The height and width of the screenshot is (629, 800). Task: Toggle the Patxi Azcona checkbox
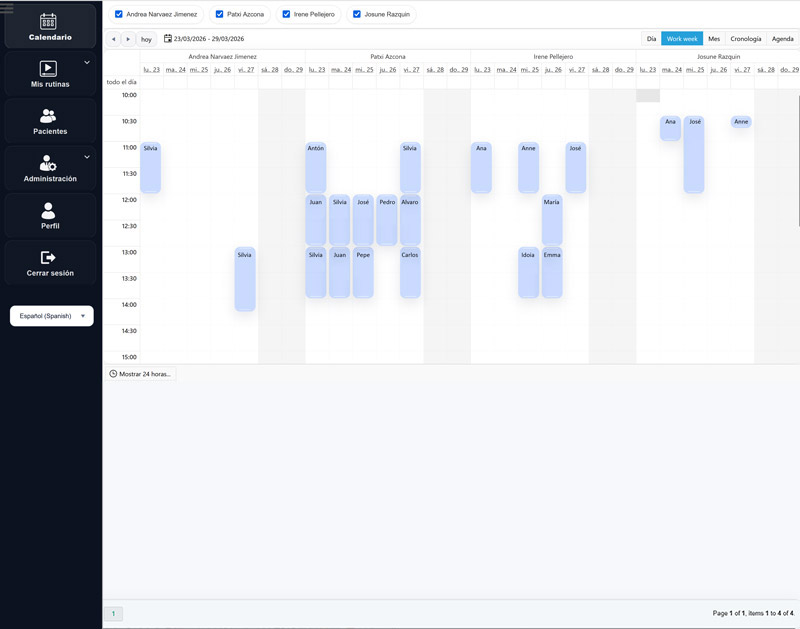[x=220, y=15]
